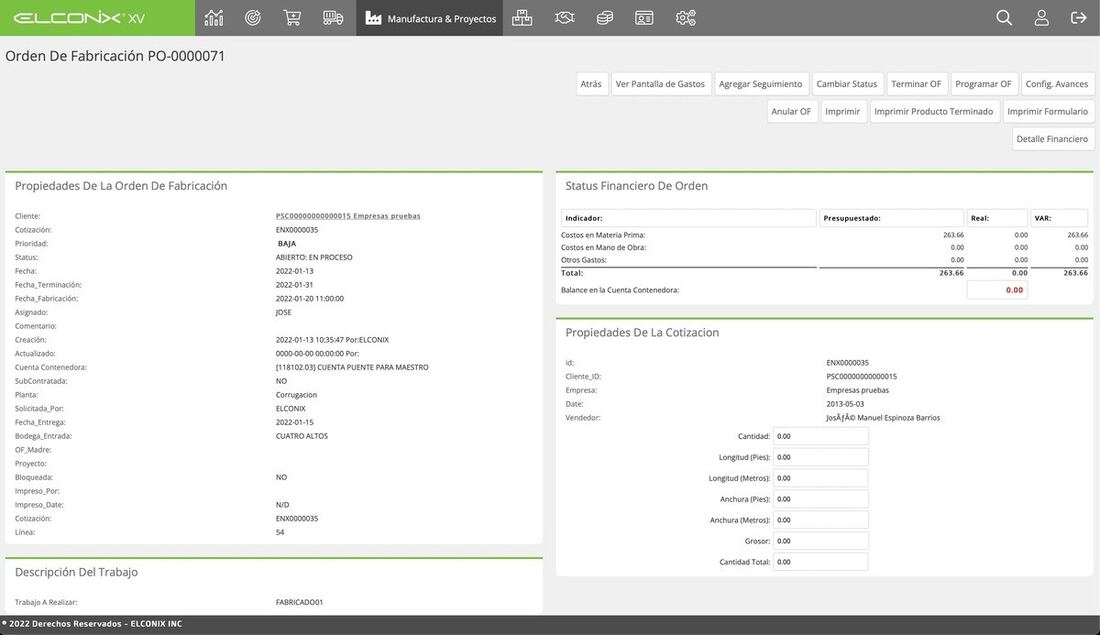Image resolution: width=1100 pixels, height=635 pixels.
Task: Click Imprimir Producto Terminado
Action: coord(934,112)
